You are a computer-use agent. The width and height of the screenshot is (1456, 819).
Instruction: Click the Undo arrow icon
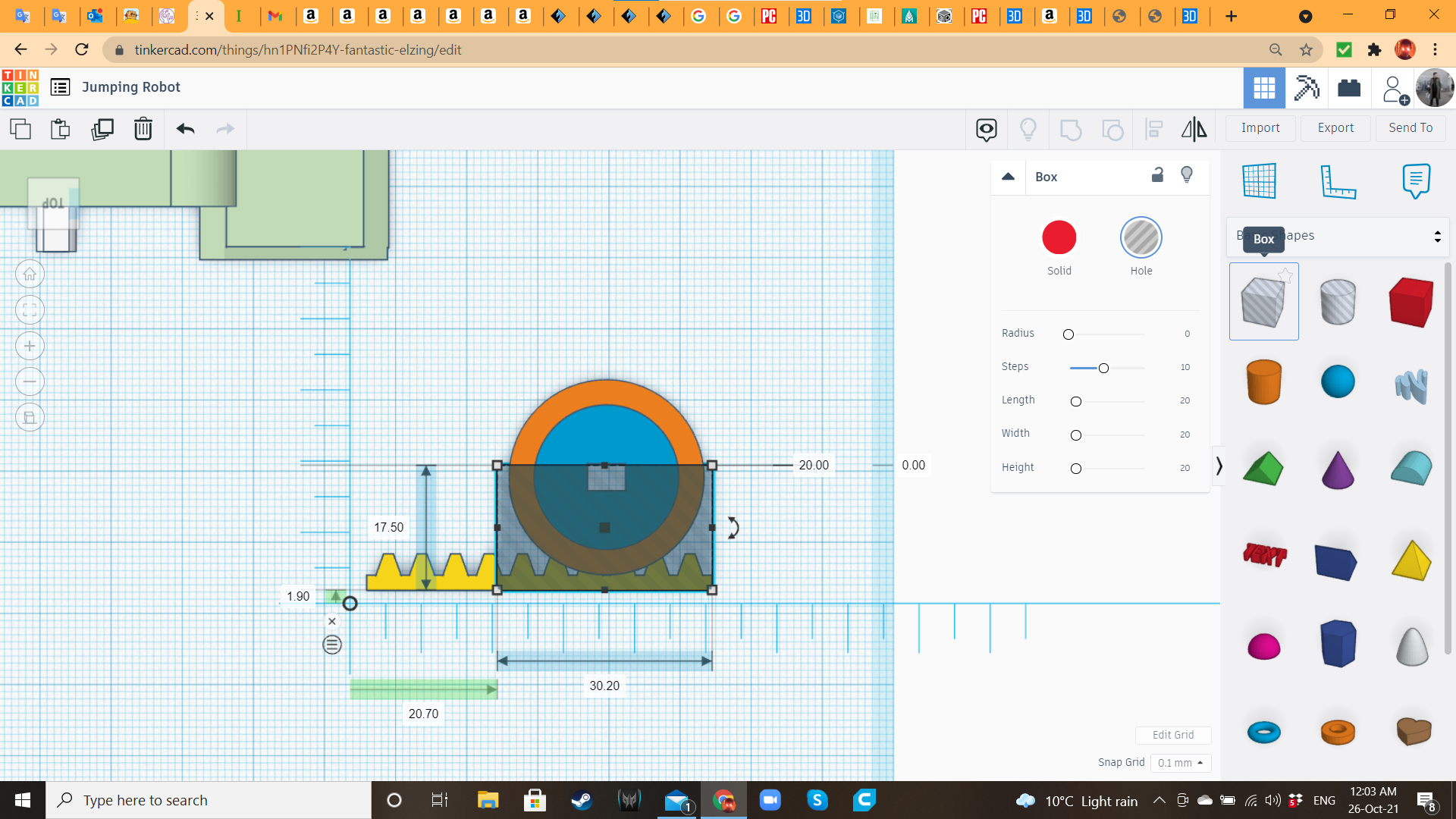click(185, 129)
